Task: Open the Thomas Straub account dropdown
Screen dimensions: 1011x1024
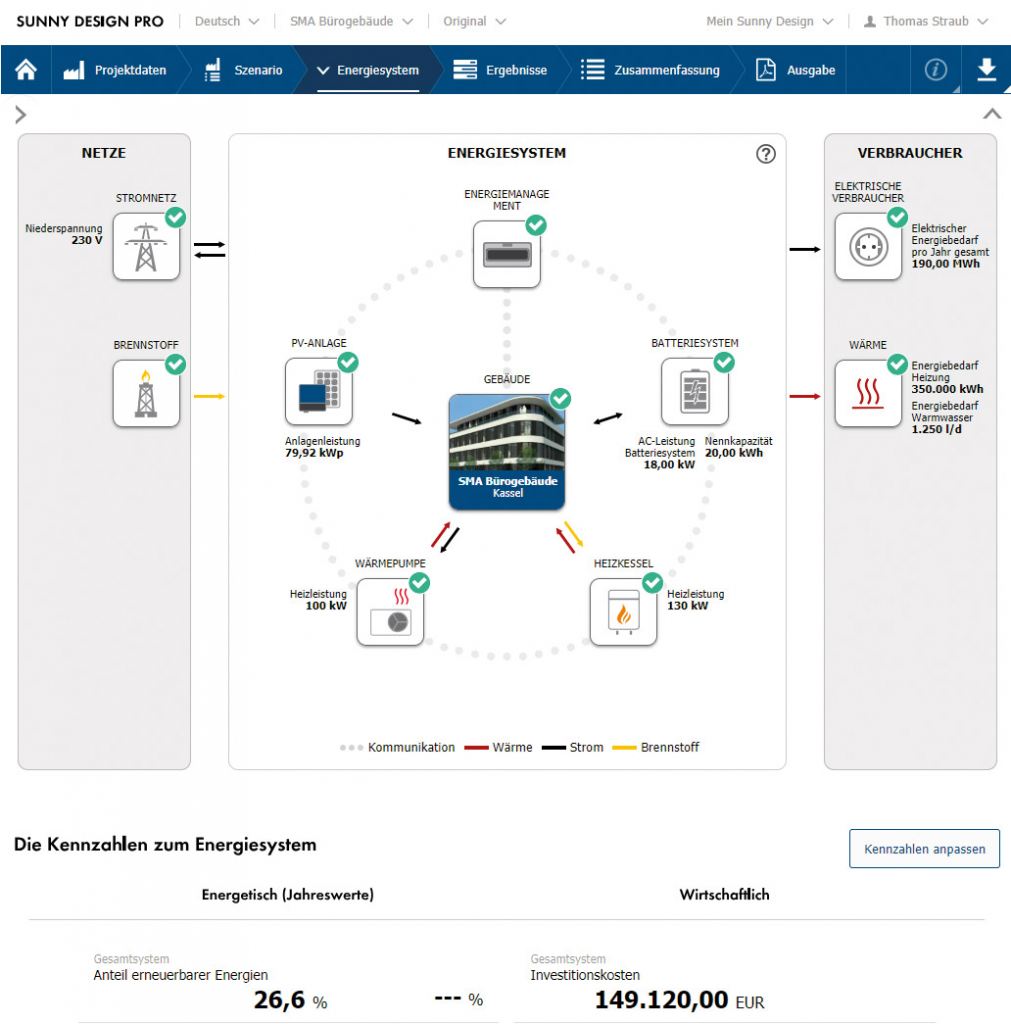Action: tap(935, 22)
